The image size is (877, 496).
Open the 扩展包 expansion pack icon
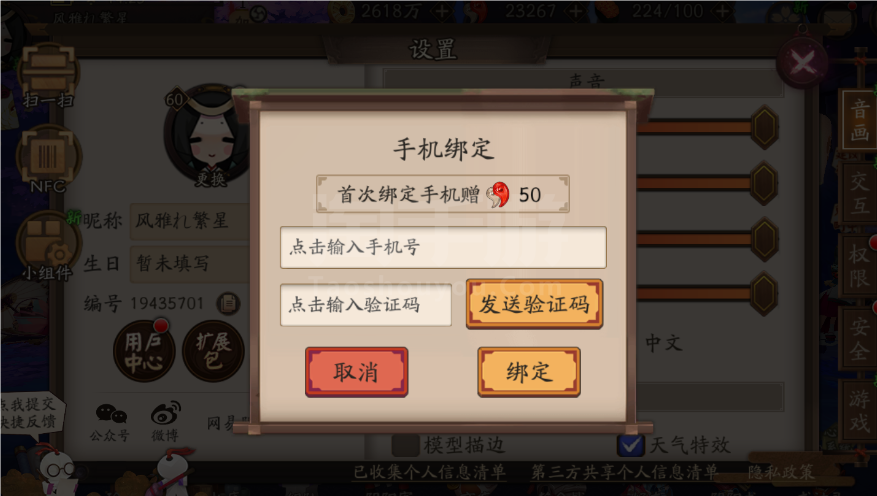pos(213,351)
